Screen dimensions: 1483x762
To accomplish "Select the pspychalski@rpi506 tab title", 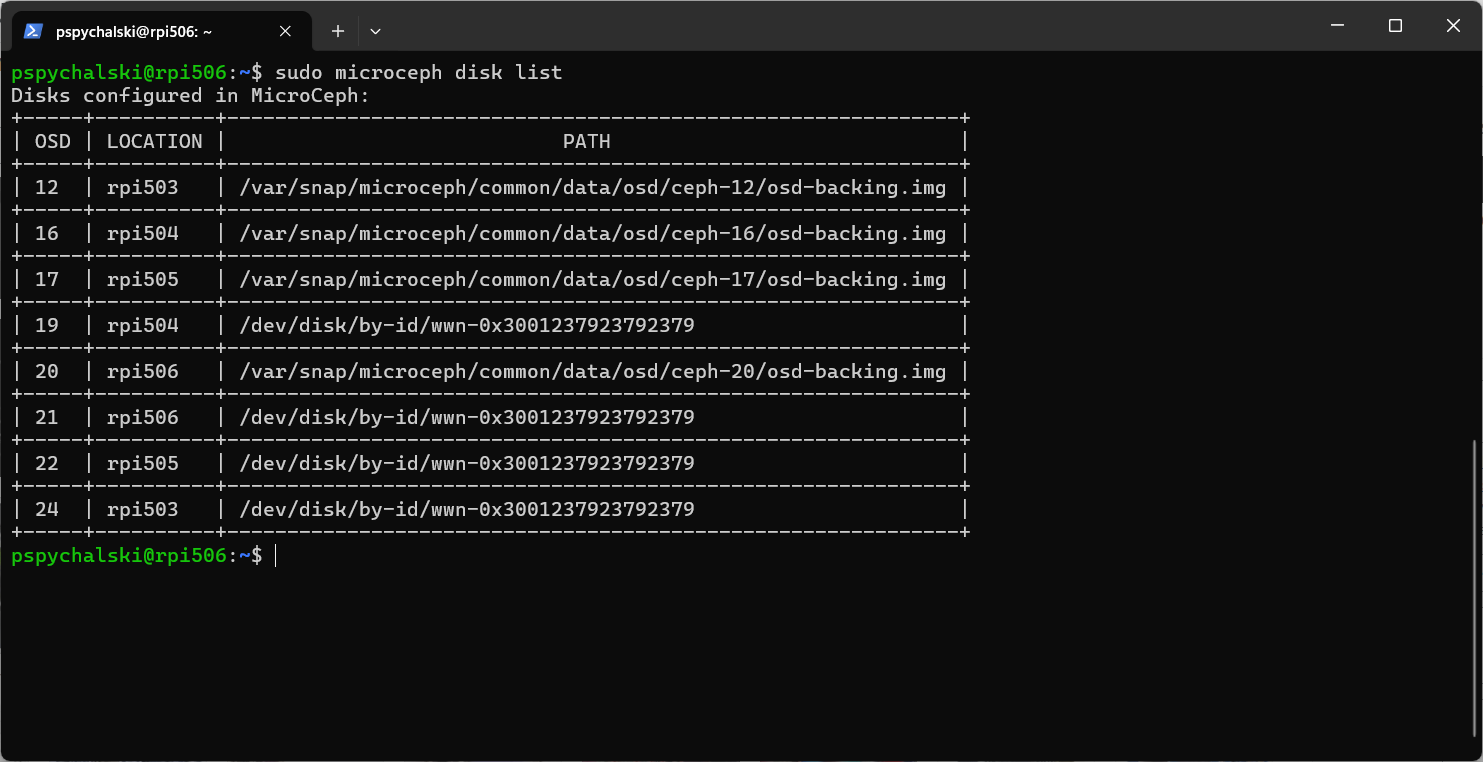I will point(134,31).
